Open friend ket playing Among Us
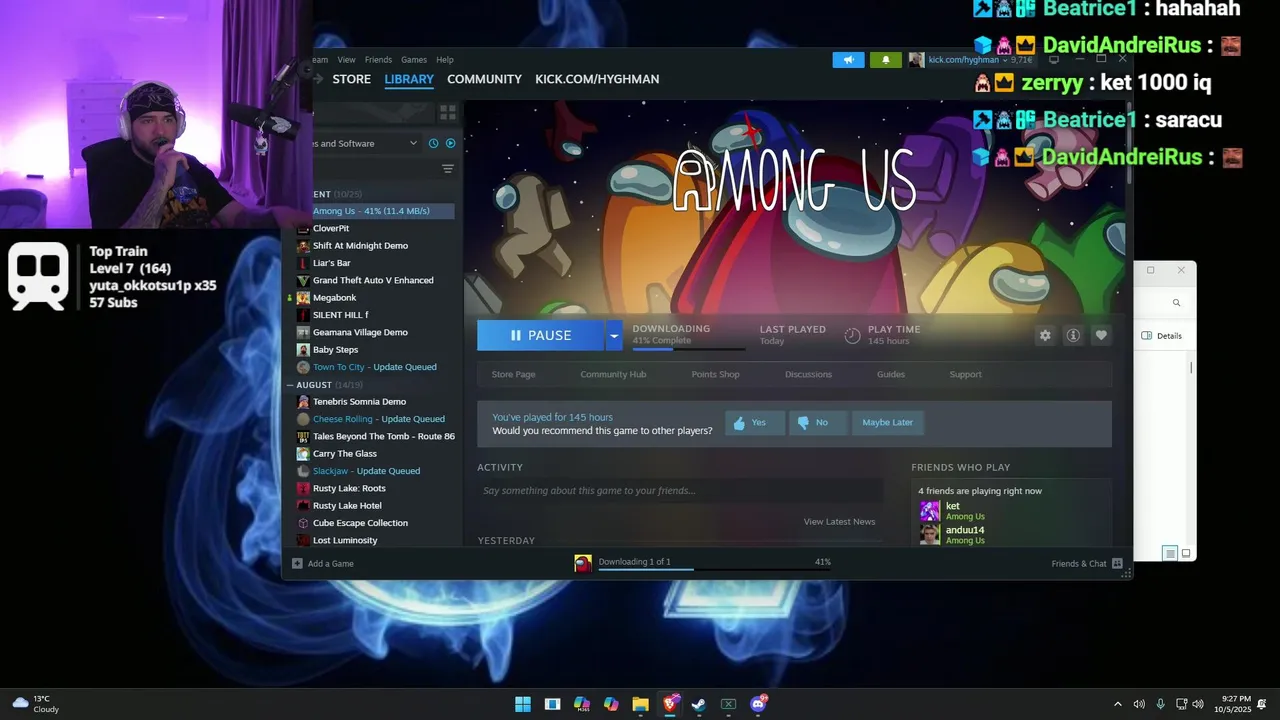The width and height of the screenshot is (1280, 720). (x=952, y=511)
